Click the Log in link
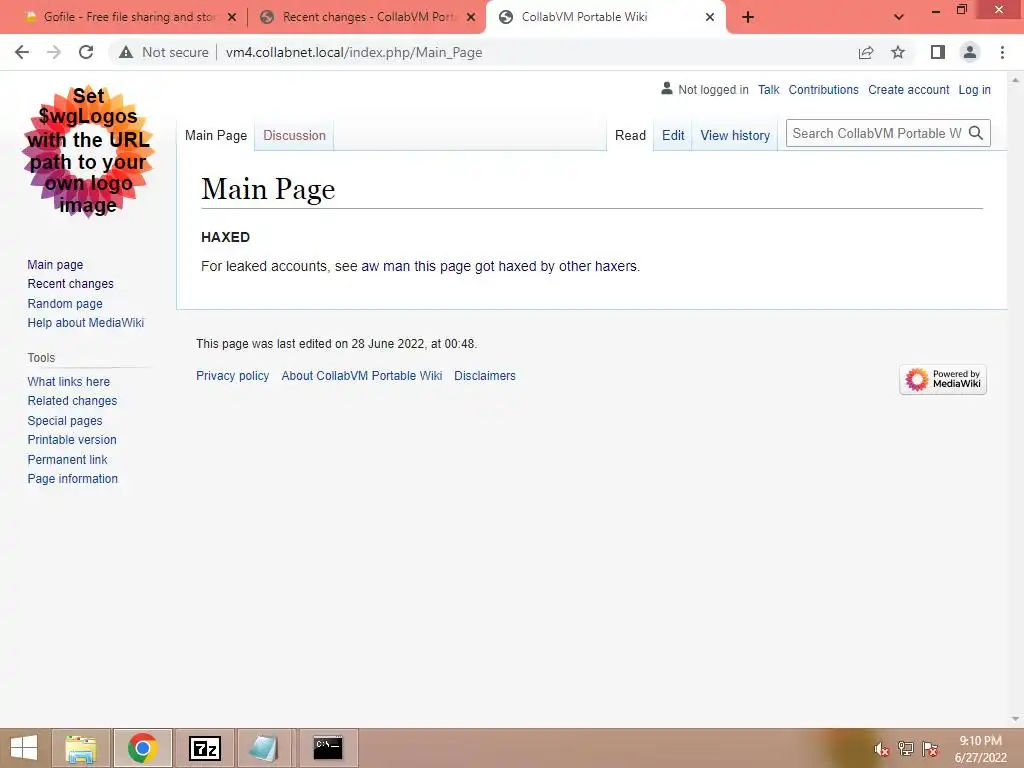Screen dimensions: 1024x768 (974, 89)
